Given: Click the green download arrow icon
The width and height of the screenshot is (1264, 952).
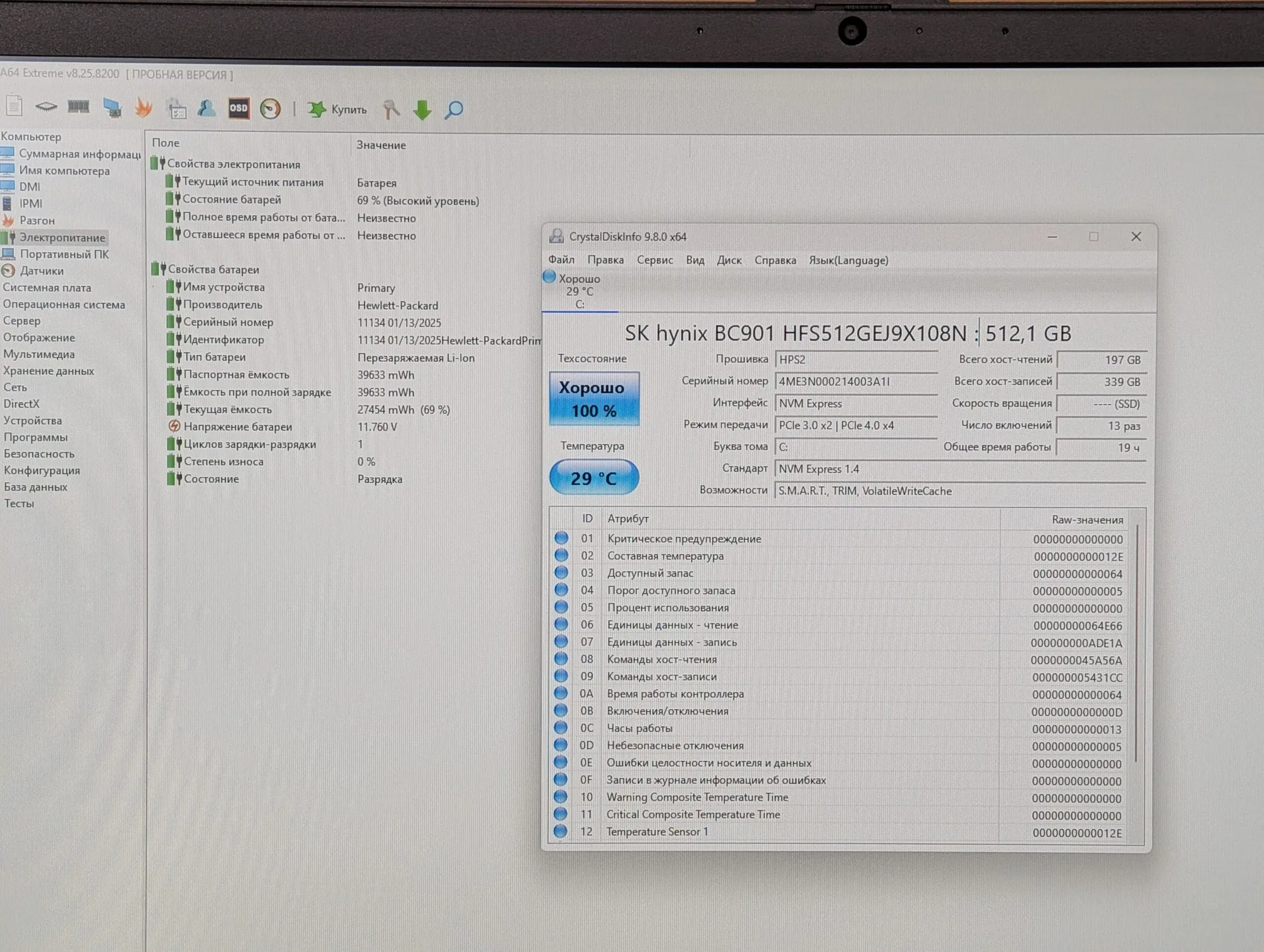Looking at the screenshot, I should 422,110.
